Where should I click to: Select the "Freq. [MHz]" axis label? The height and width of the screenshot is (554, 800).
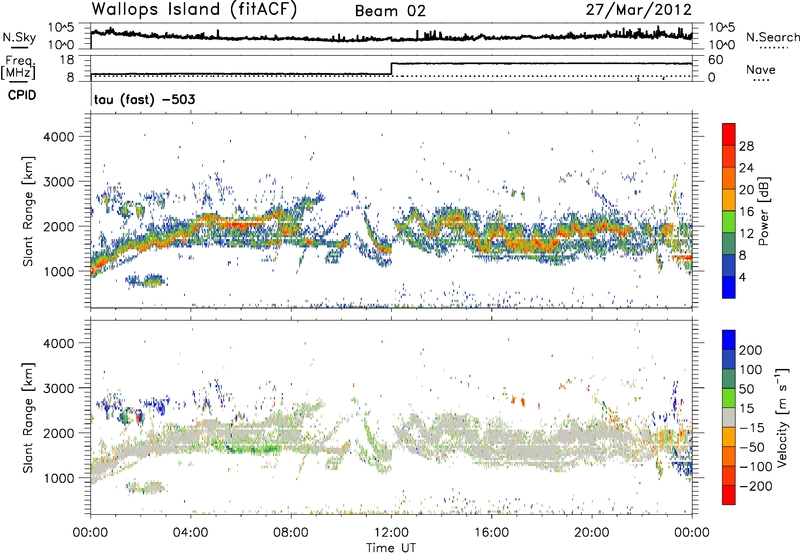(18, 67)
